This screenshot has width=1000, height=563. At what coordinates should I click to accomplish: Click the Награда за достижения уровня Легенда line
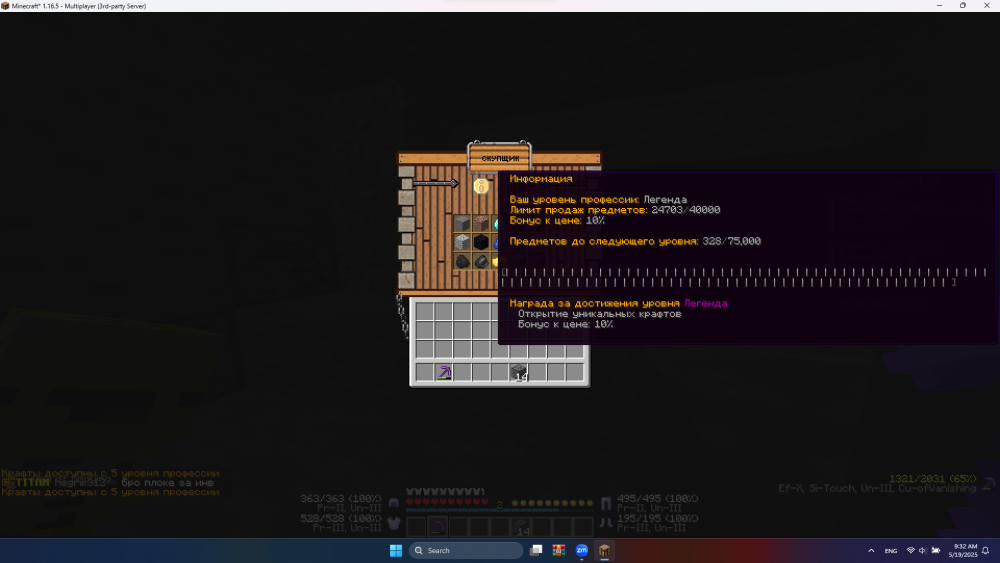tap(619, 303)
